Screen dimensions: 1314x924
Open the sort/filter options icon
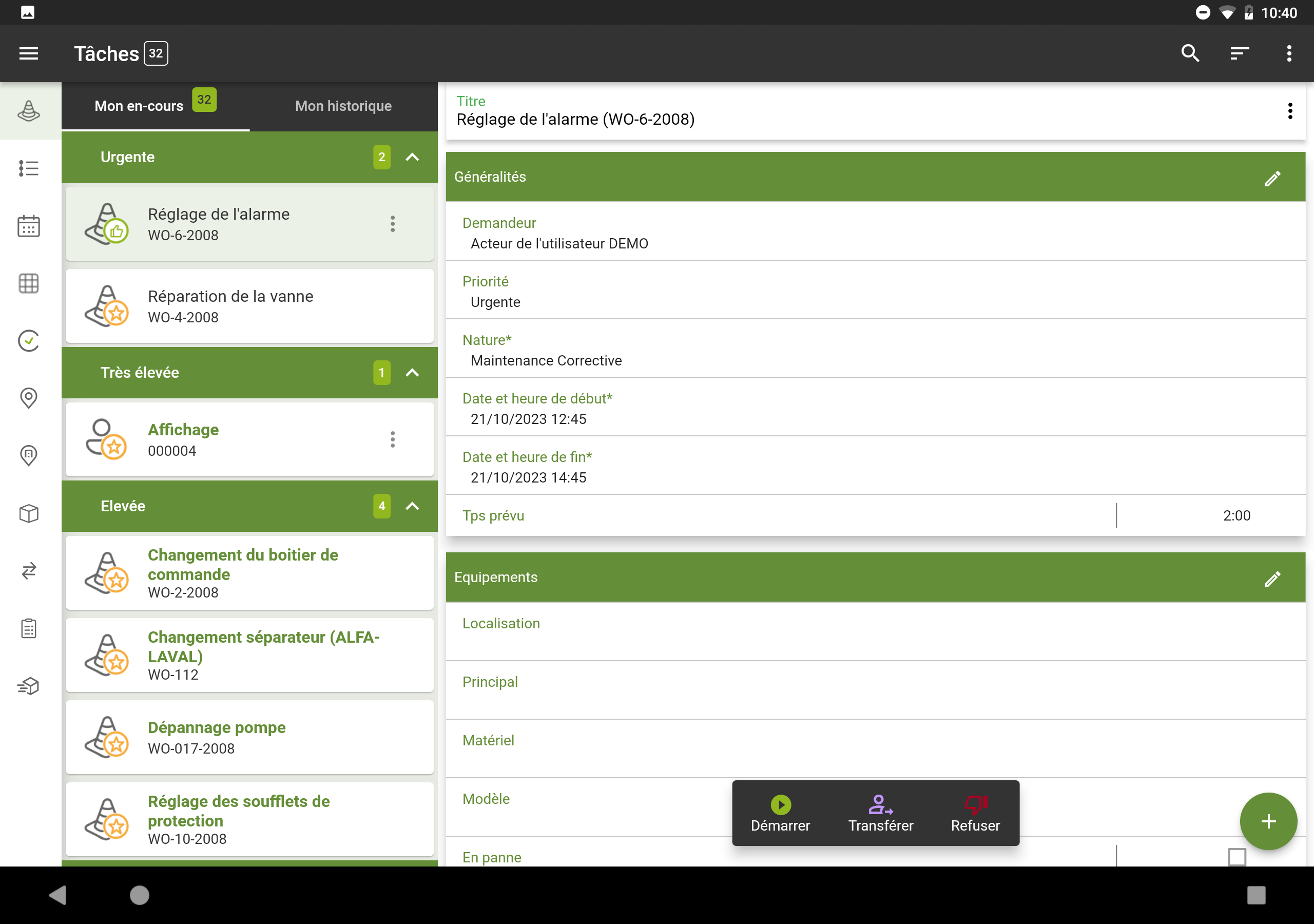pyautogui.click(x=1240, y=53)
